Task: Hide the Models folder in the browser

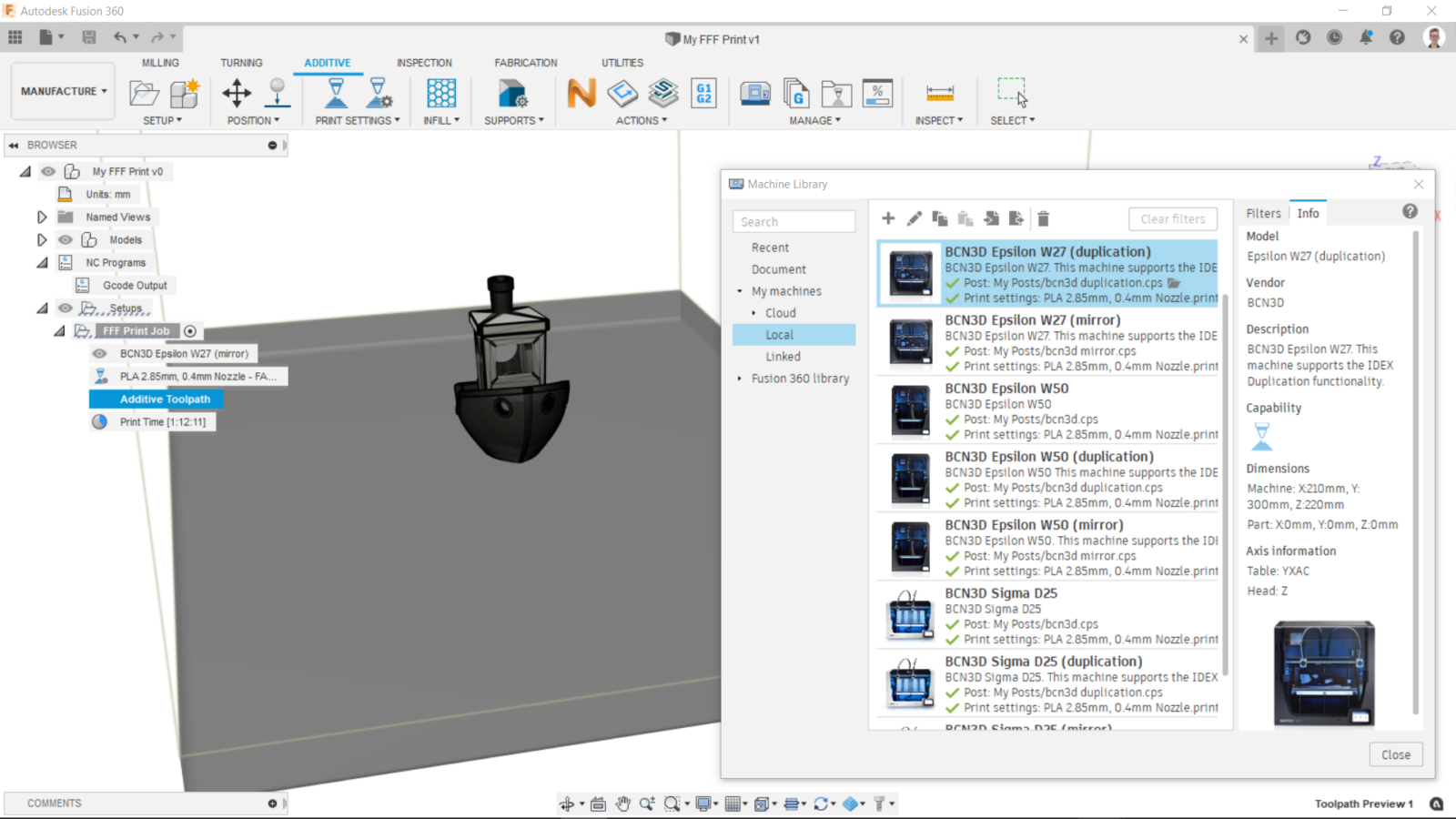Action: (x=65, y=239)
